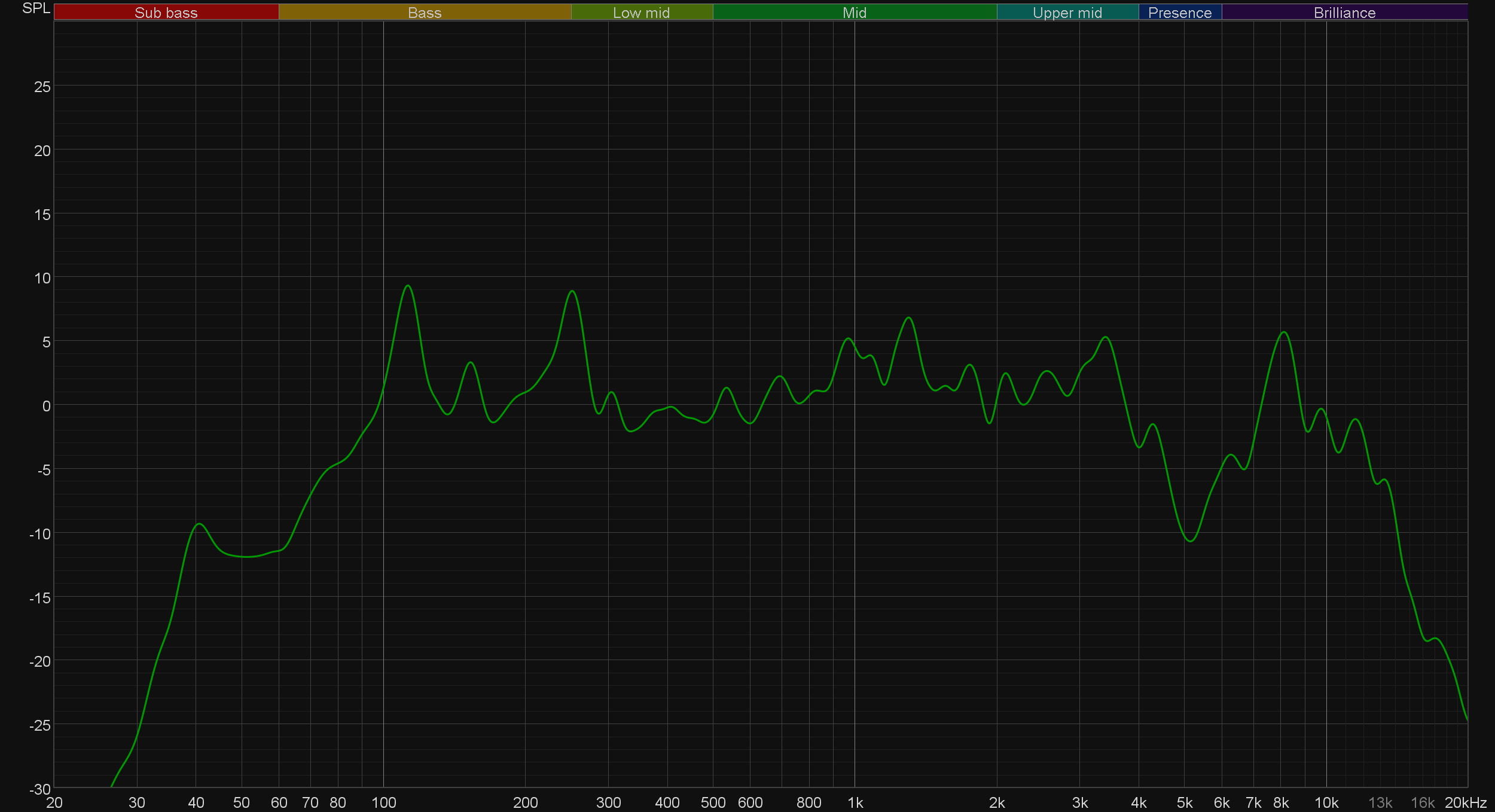Click the -30 SPL axis label

click(40, 789)
